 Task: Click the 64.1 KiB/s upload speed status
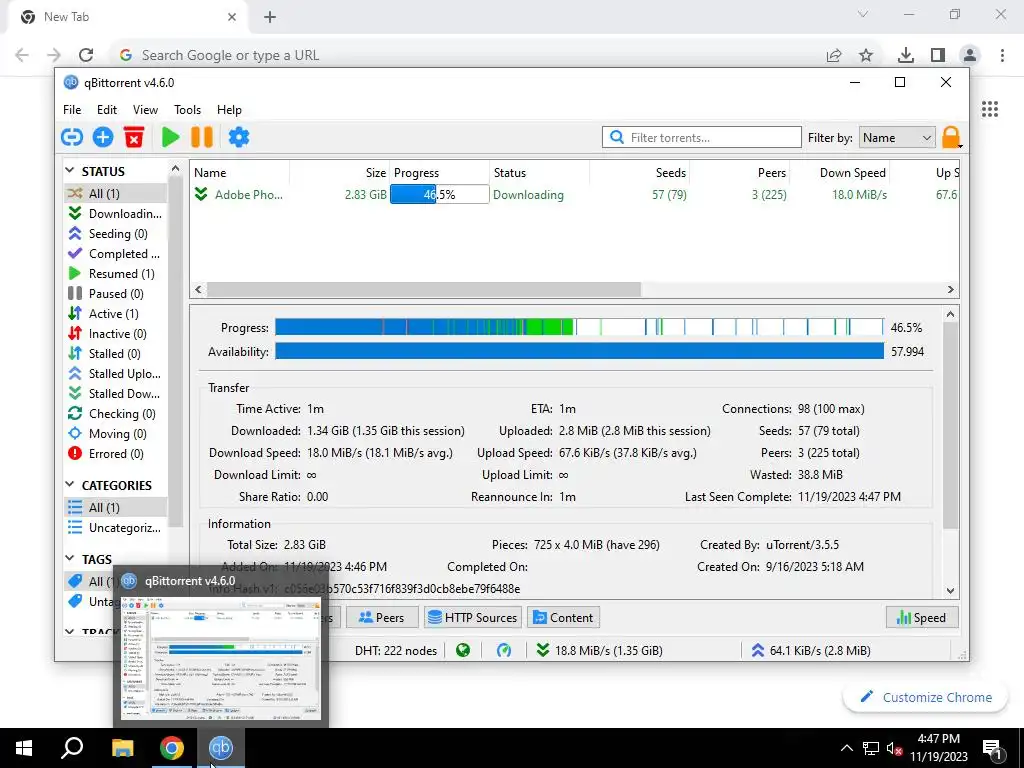click(x=810, y=650)
